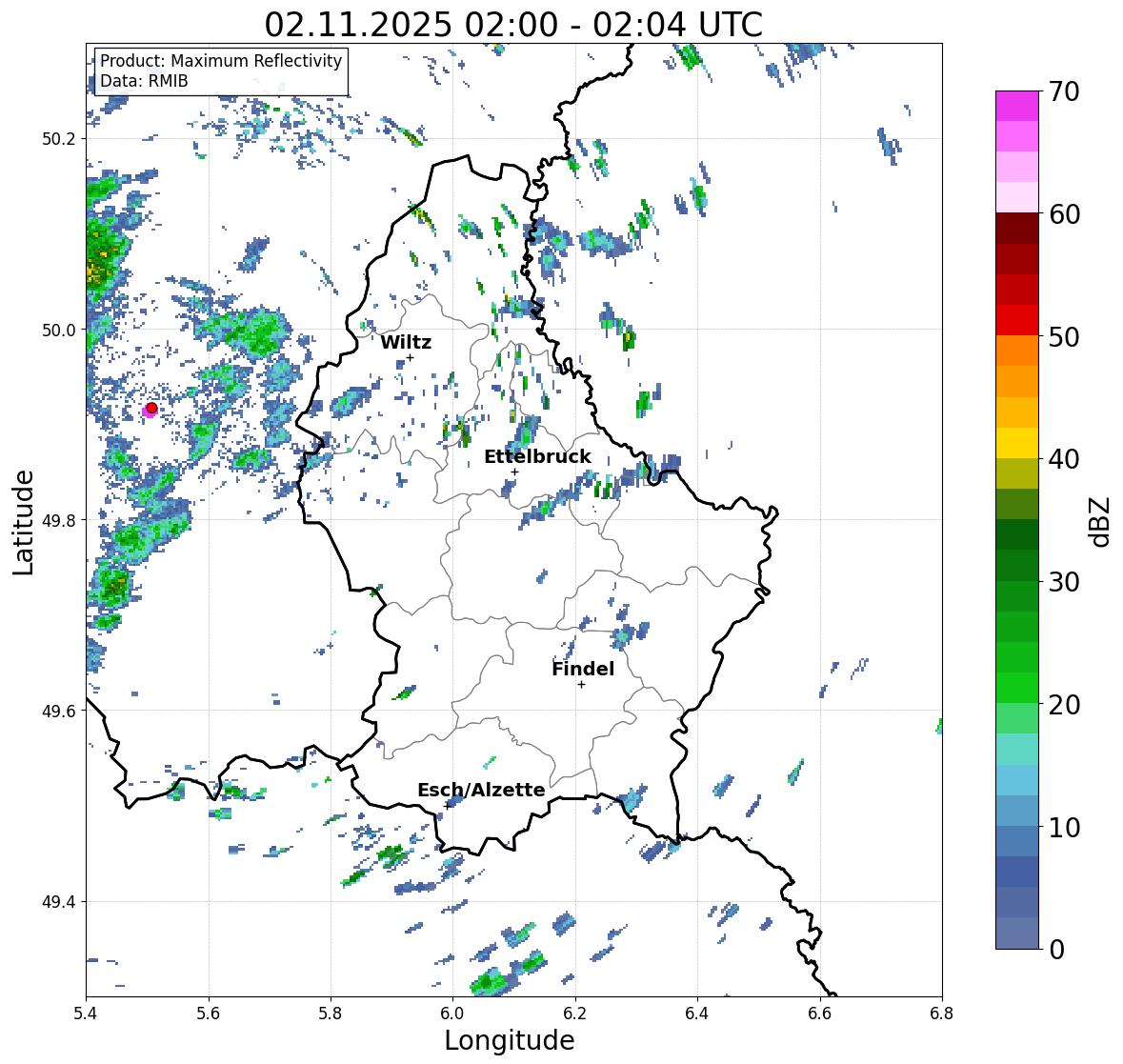
Task: Click the plus marker below Findel label
Action: pos(582,685)
